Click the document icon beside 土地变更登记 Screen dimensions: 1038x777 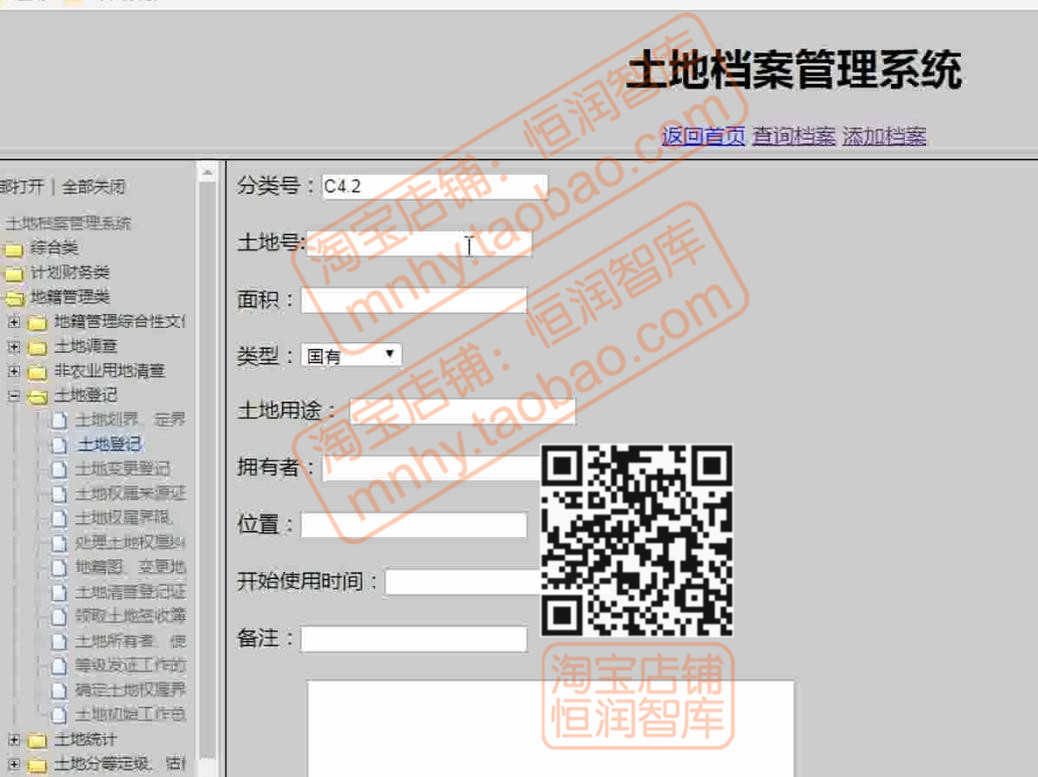click(x=57, y=469)
